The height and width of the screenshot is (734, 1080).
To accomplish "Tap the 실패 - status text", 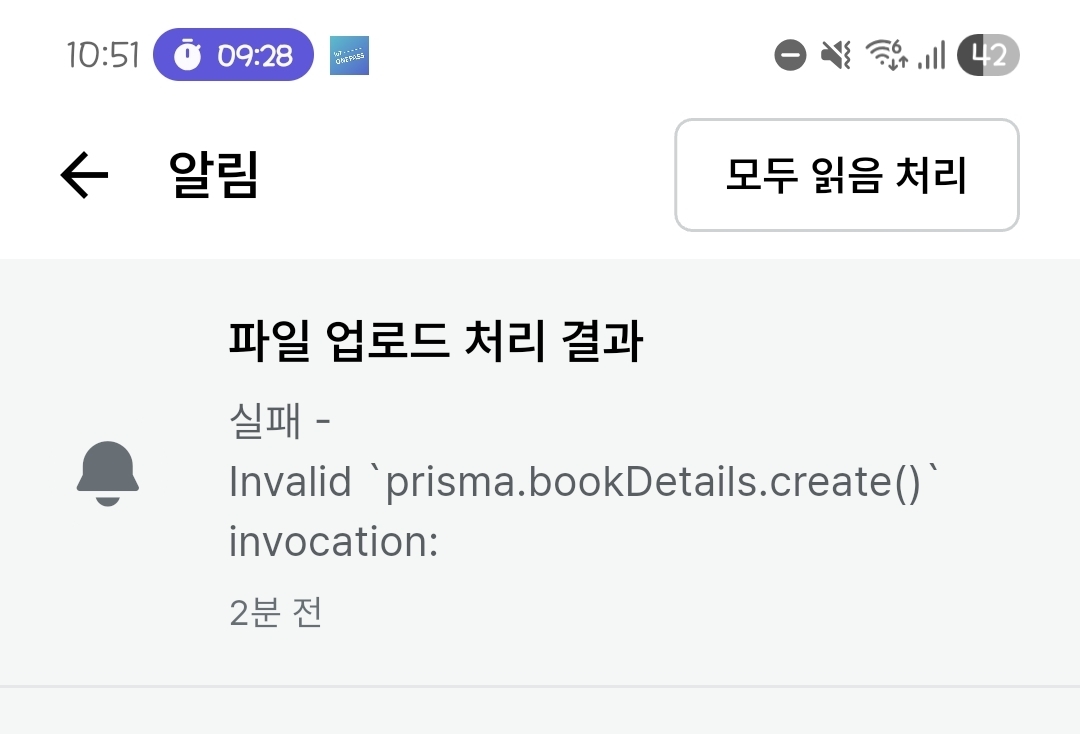I will pos(280,420).
